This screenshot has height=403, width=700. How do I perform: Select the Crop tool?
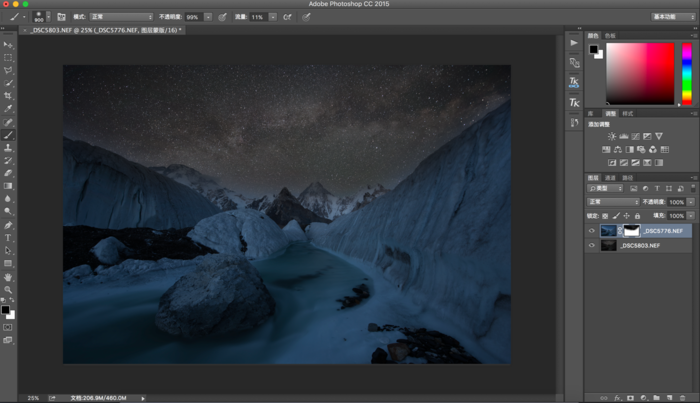[8, 96]
